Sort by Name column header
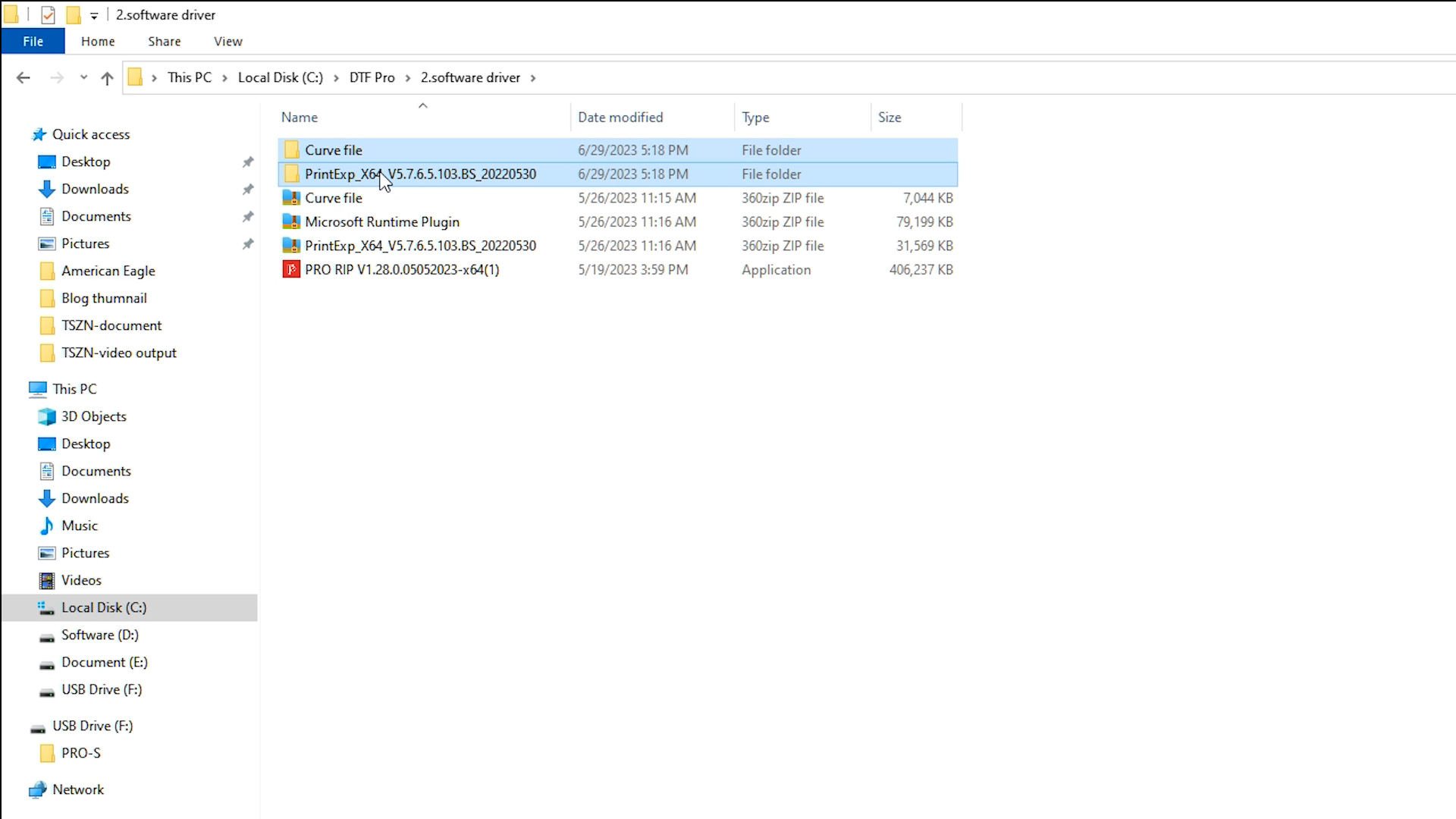 coord(300,117)
